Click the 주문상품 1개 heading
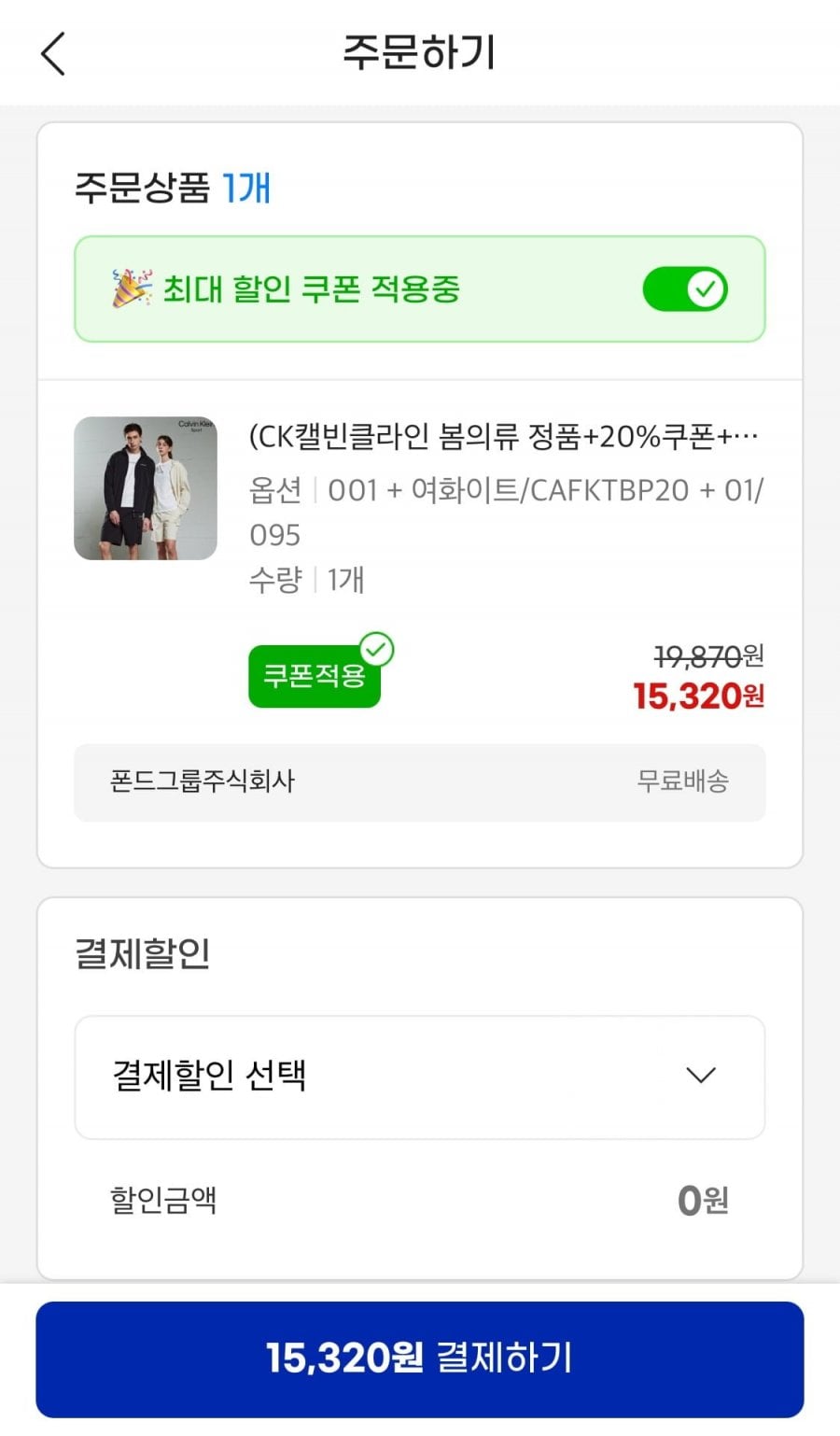The width and height of the screenshot is (840, 1436). (x=173, y=188)
